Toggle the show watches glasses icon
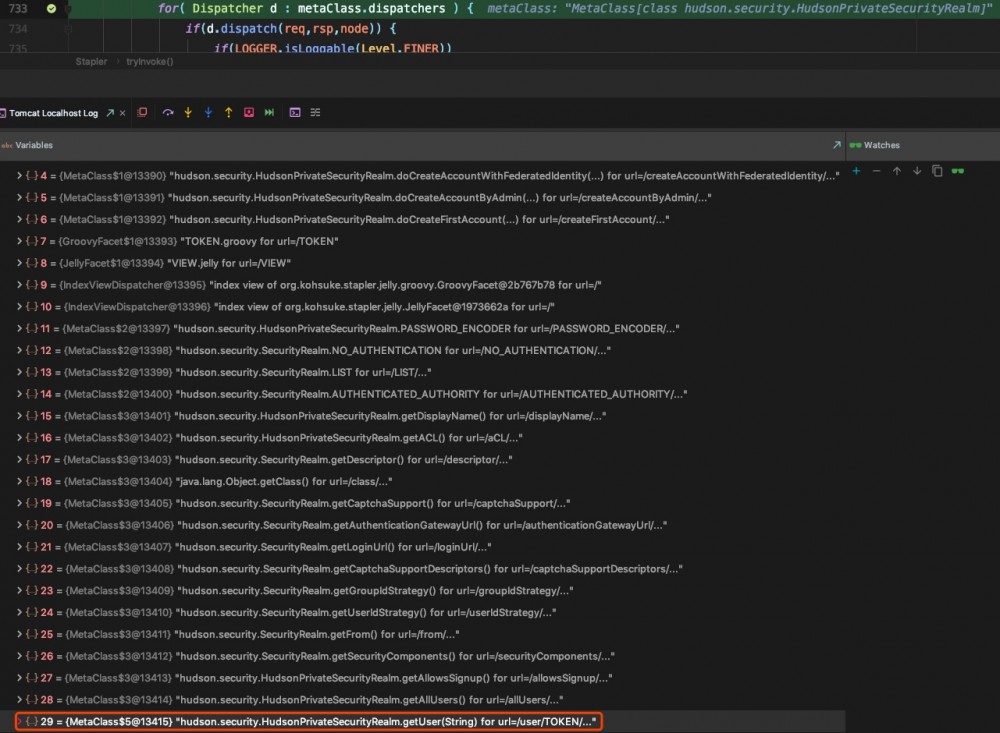 958,171
